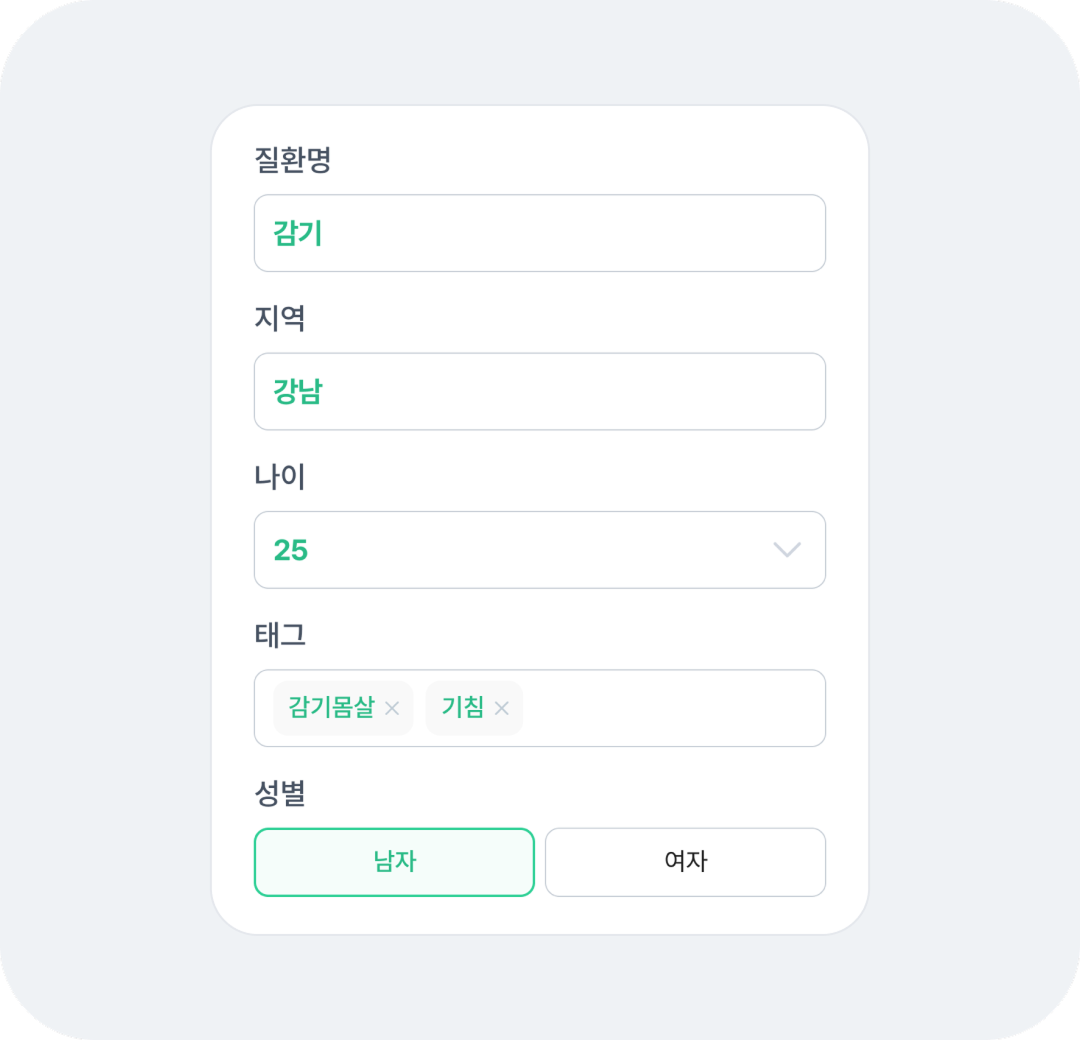Remove the 기침 tag
This screenshot has width=1080, height=1040.
(x=501, y=708)
